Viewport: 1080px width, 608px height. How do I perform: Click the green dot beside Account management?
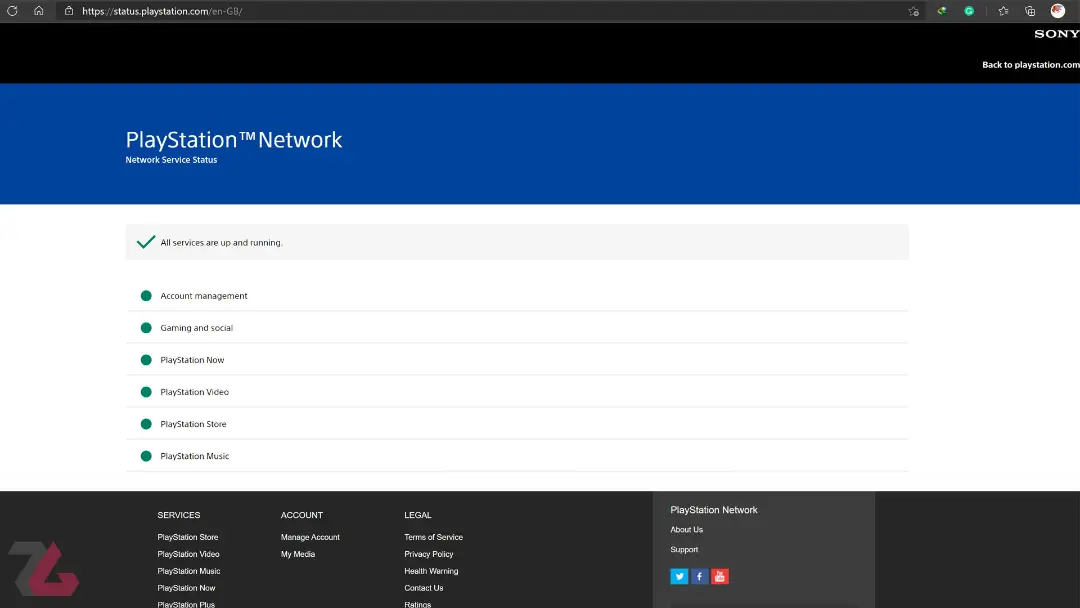146,295
